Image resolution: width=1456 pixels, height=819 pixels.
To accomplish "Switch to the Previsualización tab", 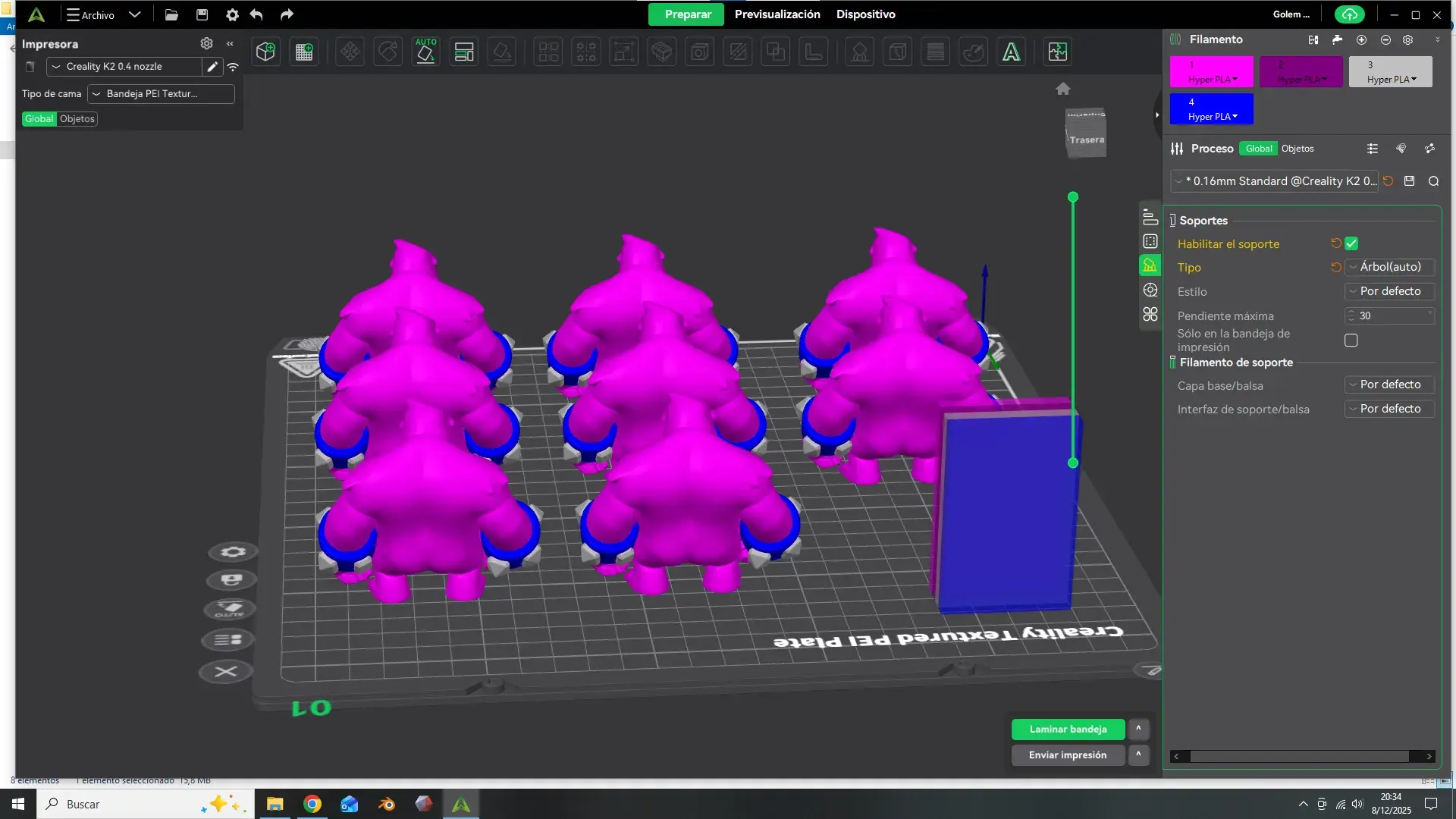I will 777,14.
